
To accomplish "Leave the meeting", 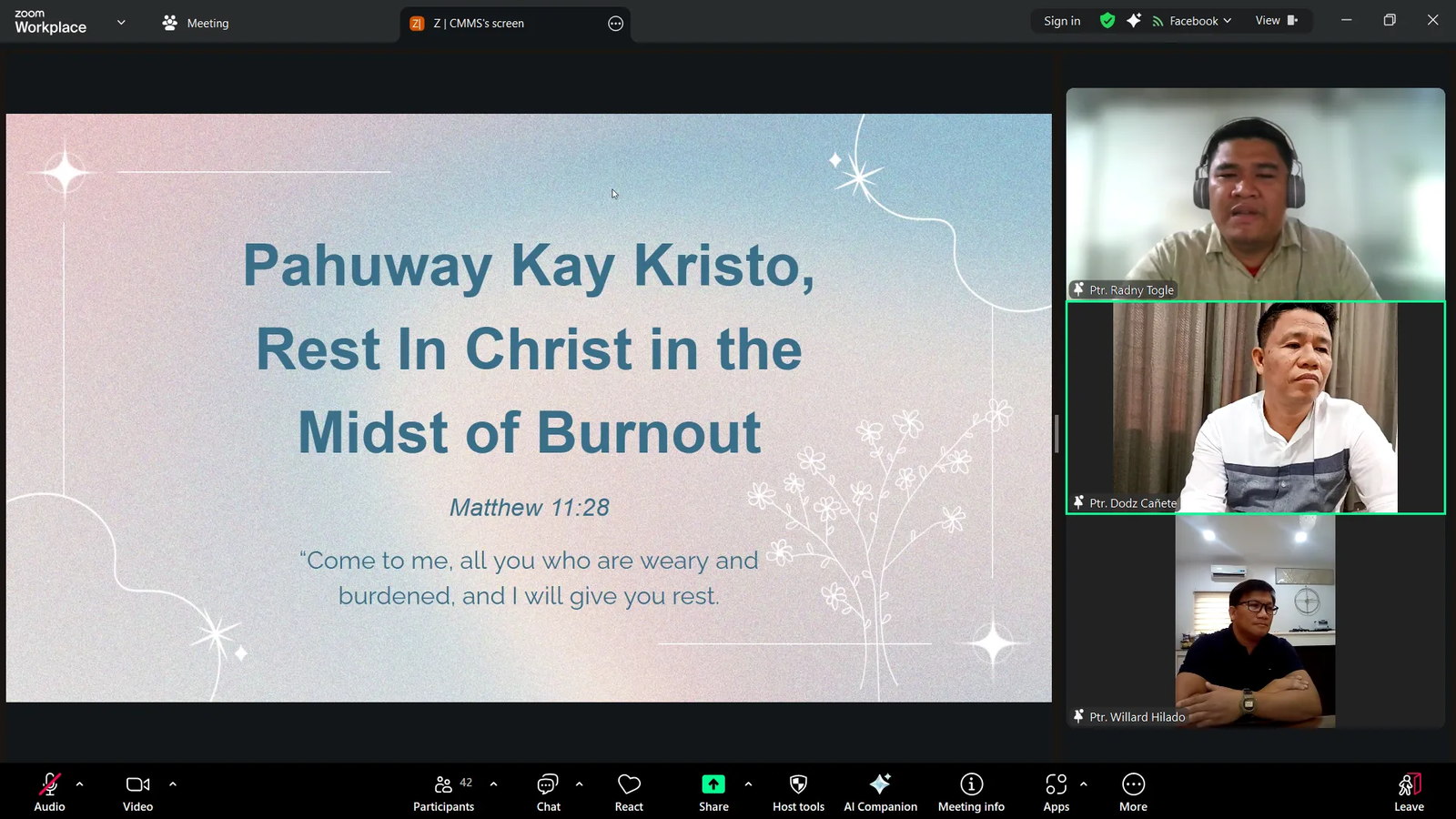I will [1409, 792].
